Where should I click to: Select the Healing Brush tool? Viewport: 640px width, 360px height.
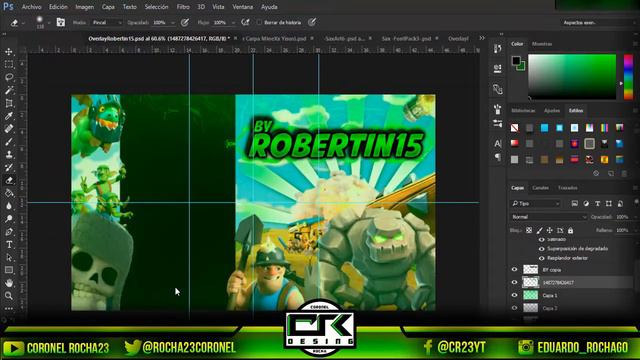click(9, 129)
